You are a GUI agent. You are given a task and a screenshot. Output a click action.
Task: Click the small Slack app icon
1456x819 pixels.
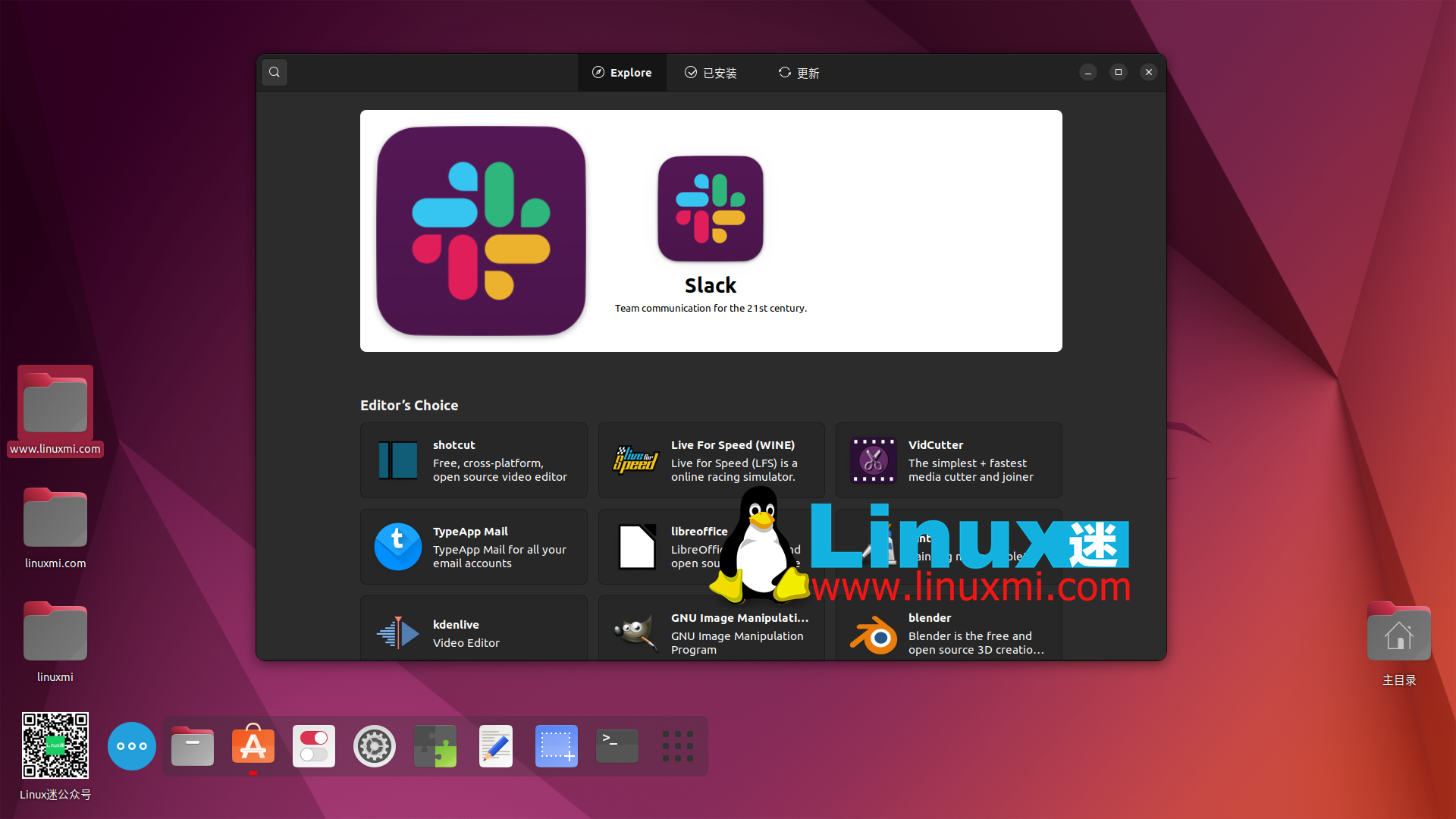coord(711,209)
